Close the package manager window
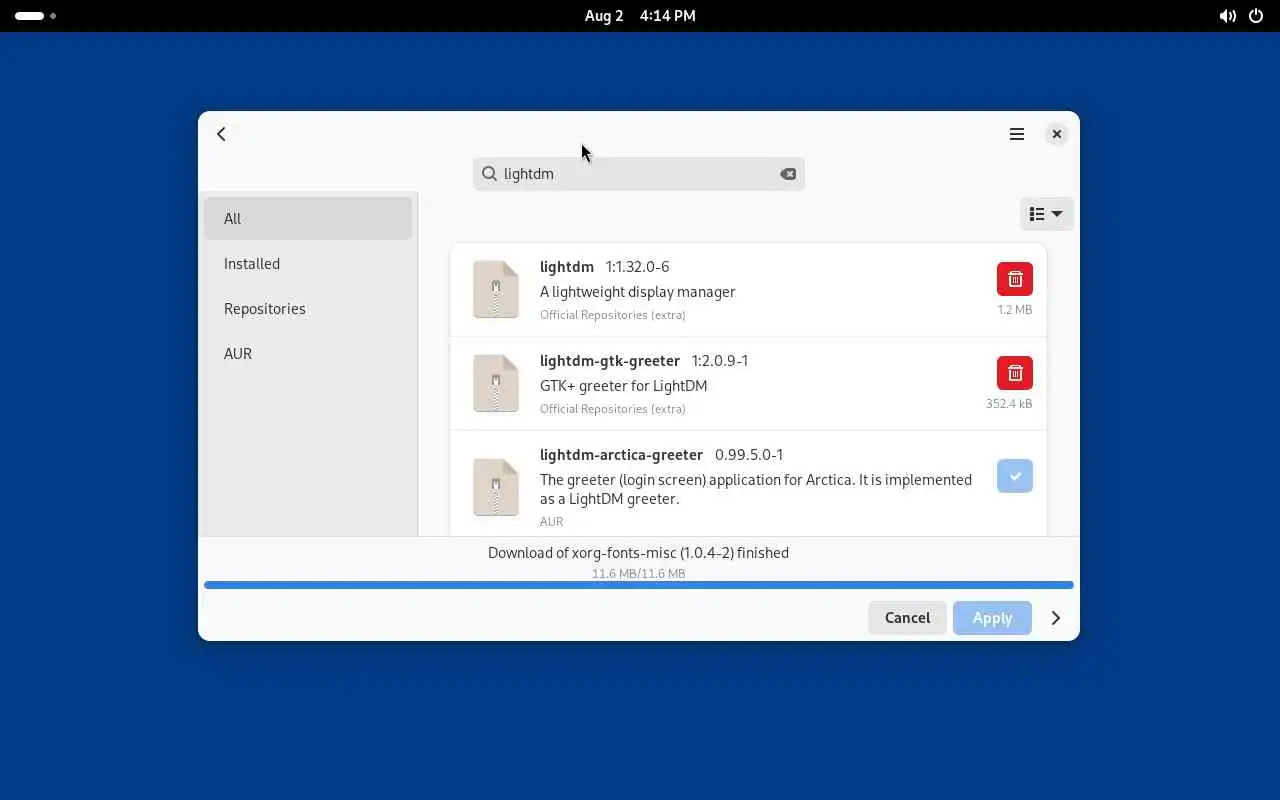Viewport: 1280px width, 800px height. [1056, 134]
